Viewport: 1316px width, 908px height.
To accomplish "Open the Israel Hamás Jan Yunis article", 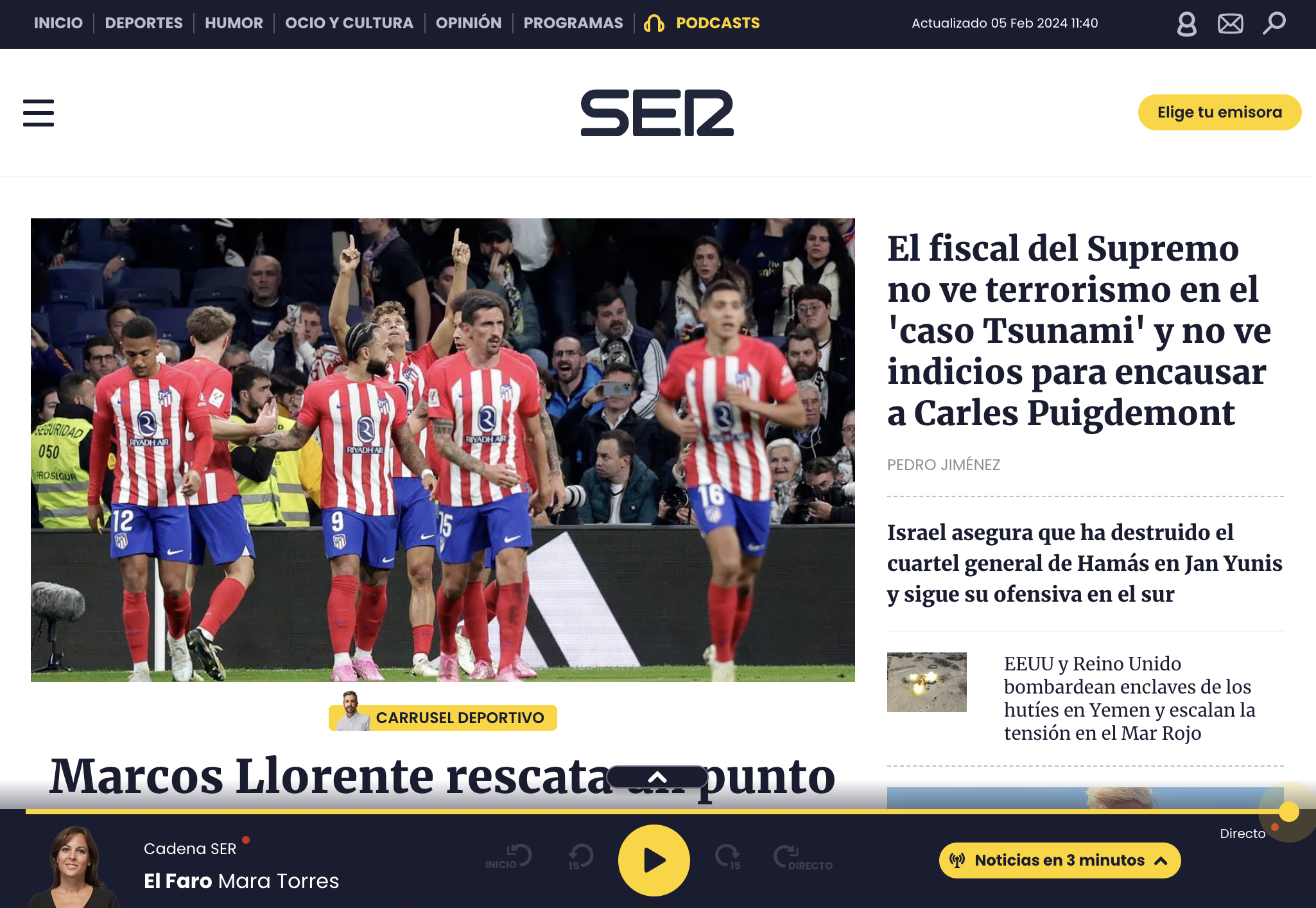I will 1085,563.
